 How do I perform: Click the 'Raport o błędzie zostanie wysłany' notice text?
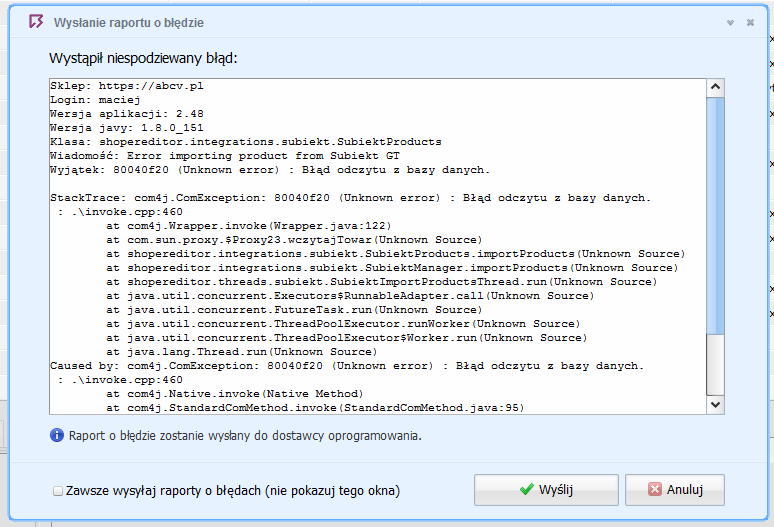(245, 436)
